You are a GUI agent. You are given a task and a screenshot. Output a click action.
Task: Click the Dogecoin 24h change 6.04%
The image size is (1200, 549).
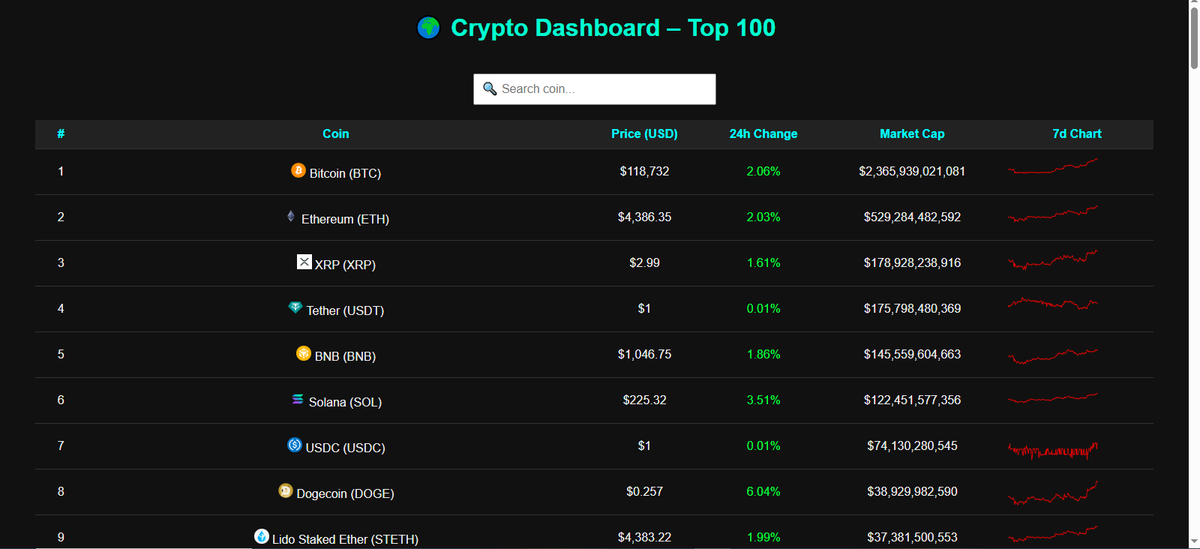763,491
